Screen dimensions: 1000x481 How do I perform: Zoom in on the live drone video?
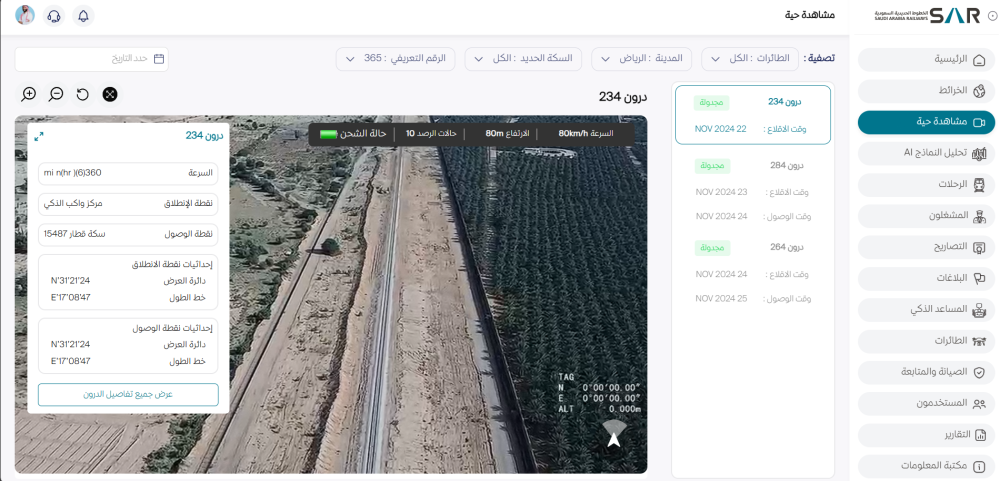click(x=29, y=94)
